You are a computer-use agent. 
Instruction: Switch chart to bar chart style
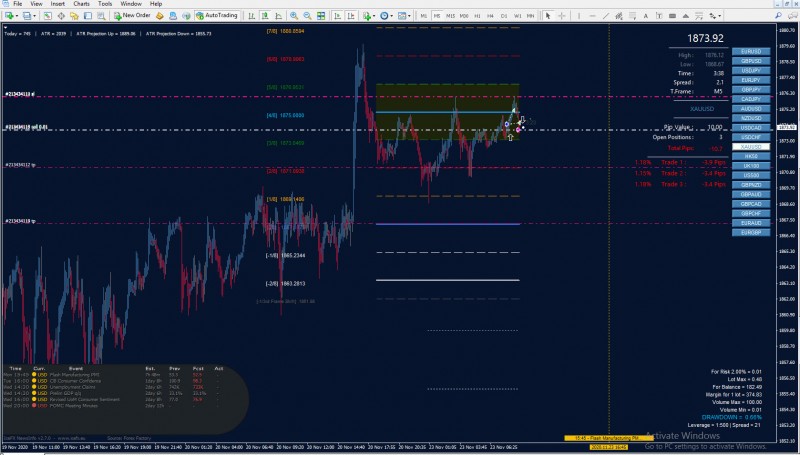pos(252,16)
